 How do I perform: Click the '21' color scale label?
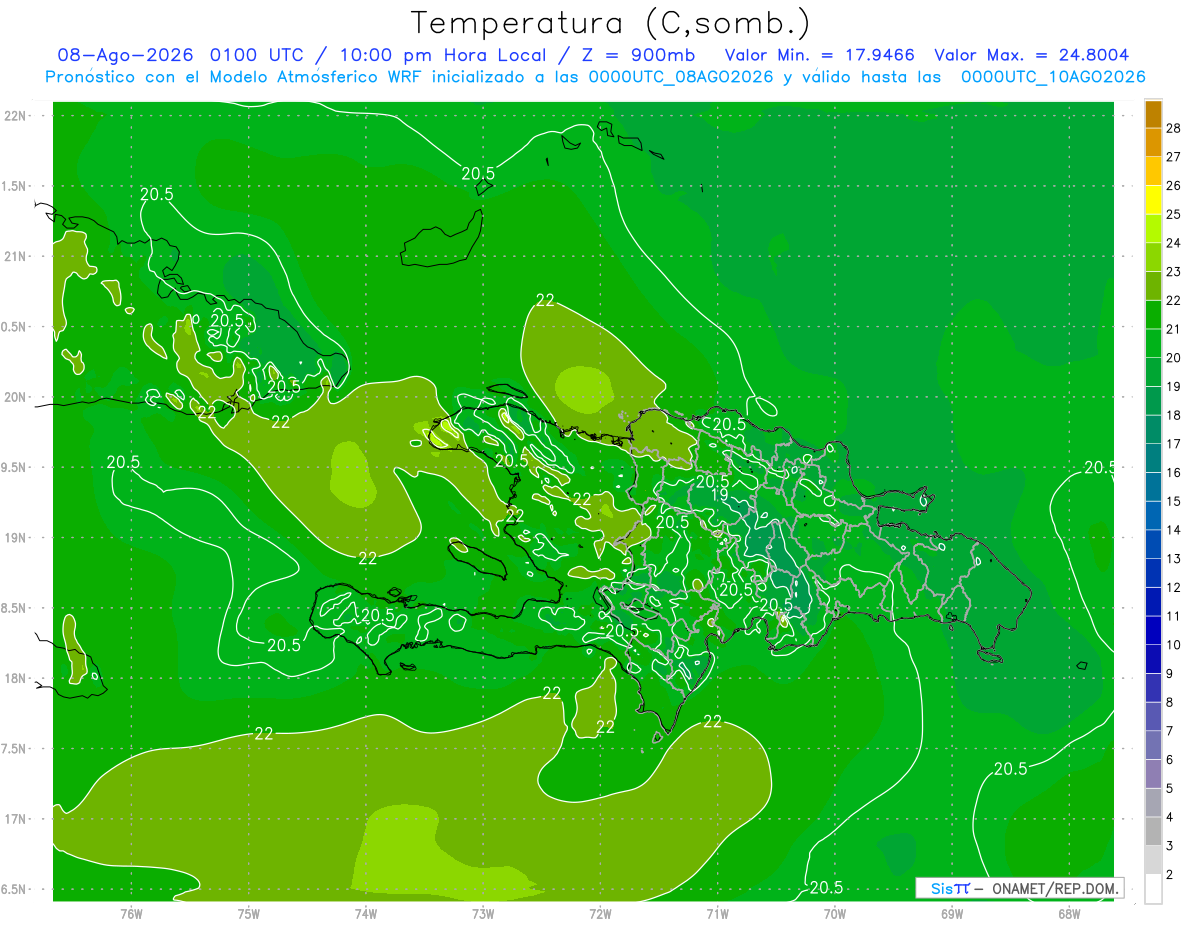[x=1174, y=329]
